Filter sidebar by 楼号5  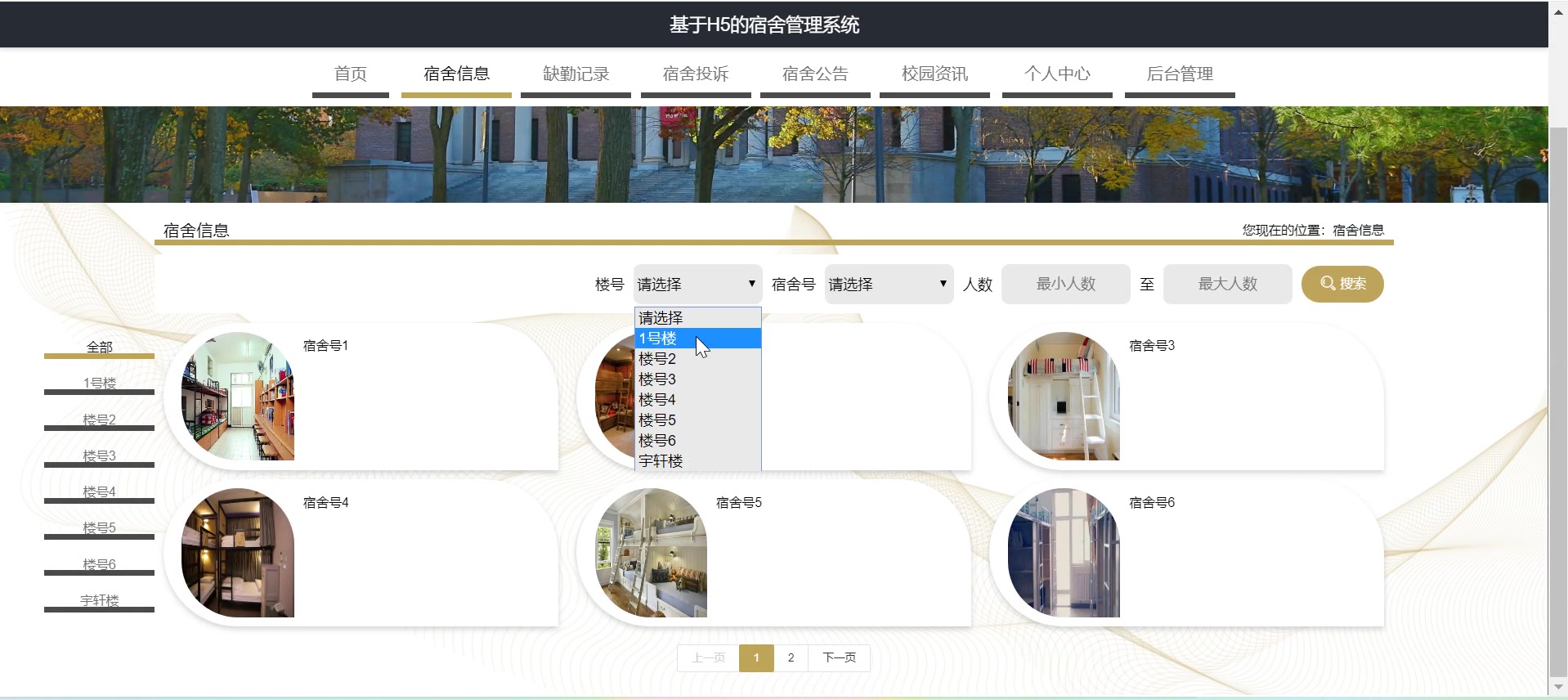click(x=99, y=528)
